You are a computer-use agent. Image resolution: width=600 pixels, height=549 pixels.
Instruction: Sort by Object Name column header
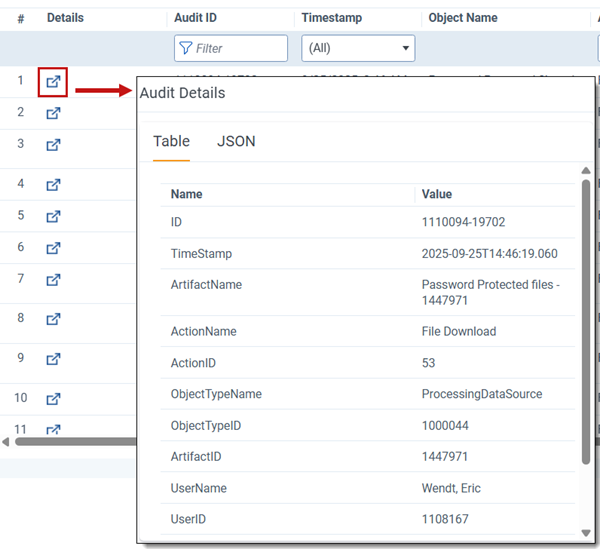[x=463, y=18]
